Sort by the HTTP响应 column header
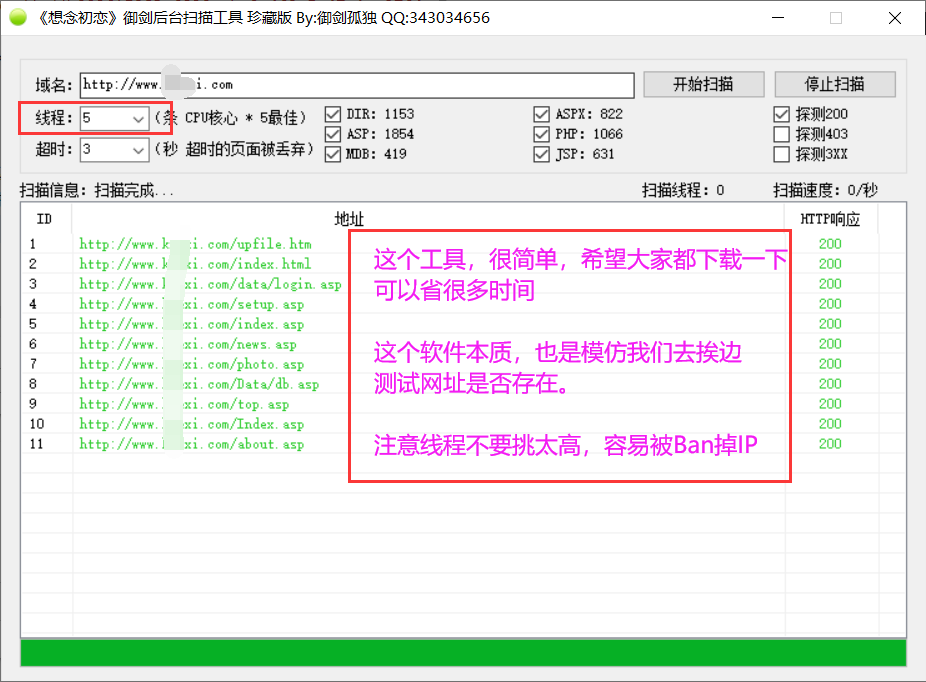Screen dimensions: 926x682 (830, 219)
